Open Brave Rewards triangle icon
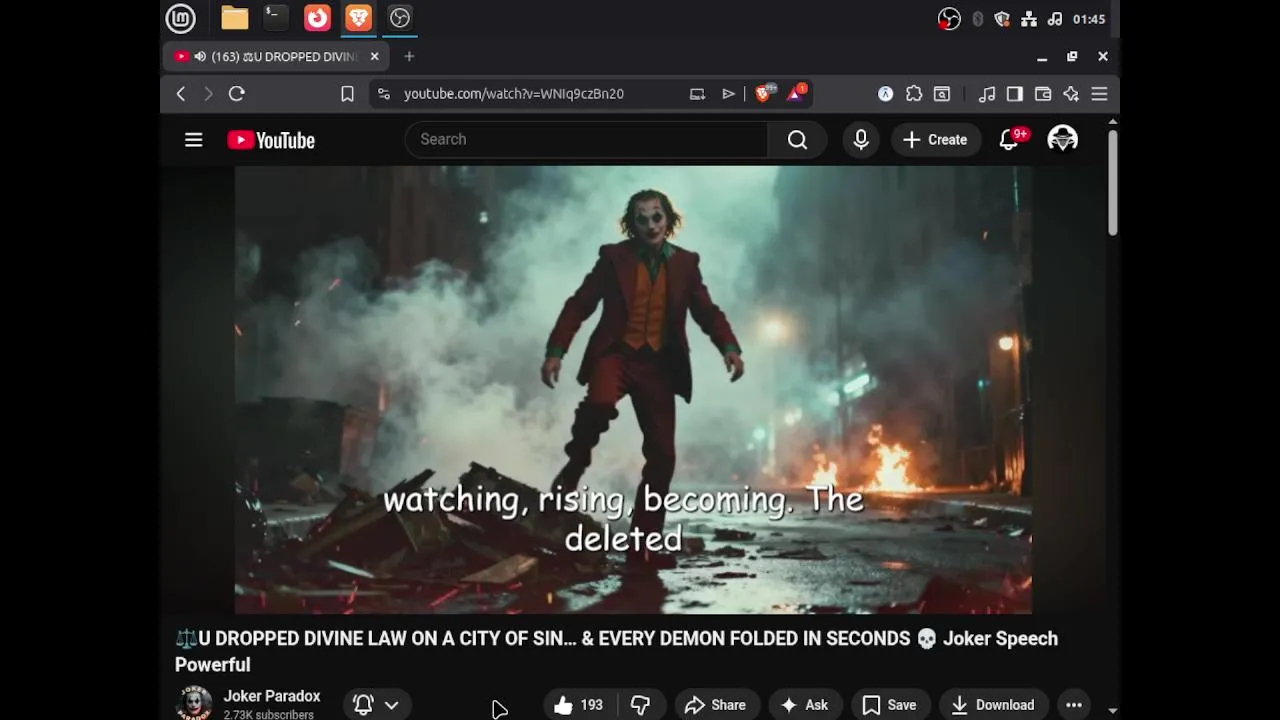Image resolution: width=1280 pixels, height=720 pixels. click(x=796, y=93)
